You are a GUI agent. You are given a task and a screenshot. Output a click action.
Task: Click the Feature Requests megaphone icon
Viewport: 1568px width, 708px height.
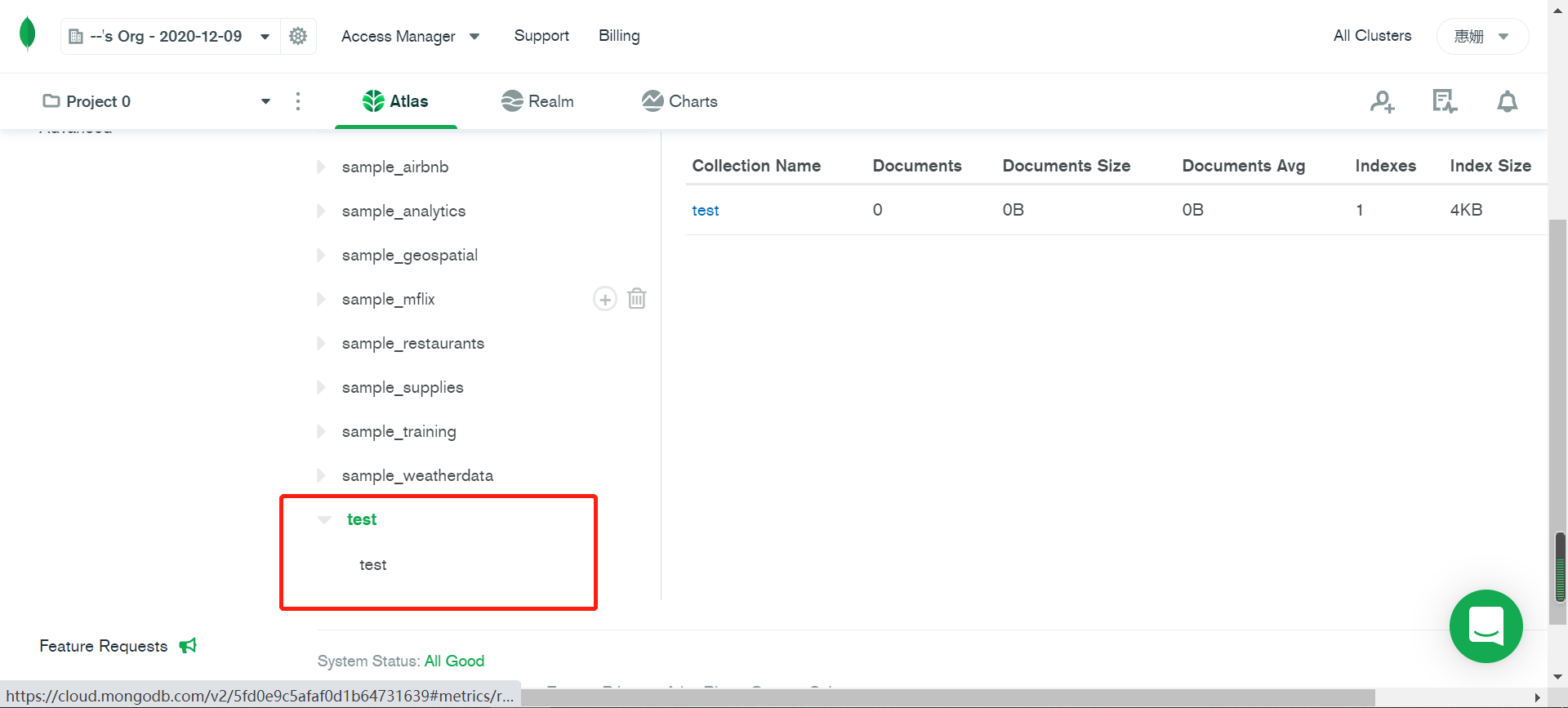tap(188, 645)
